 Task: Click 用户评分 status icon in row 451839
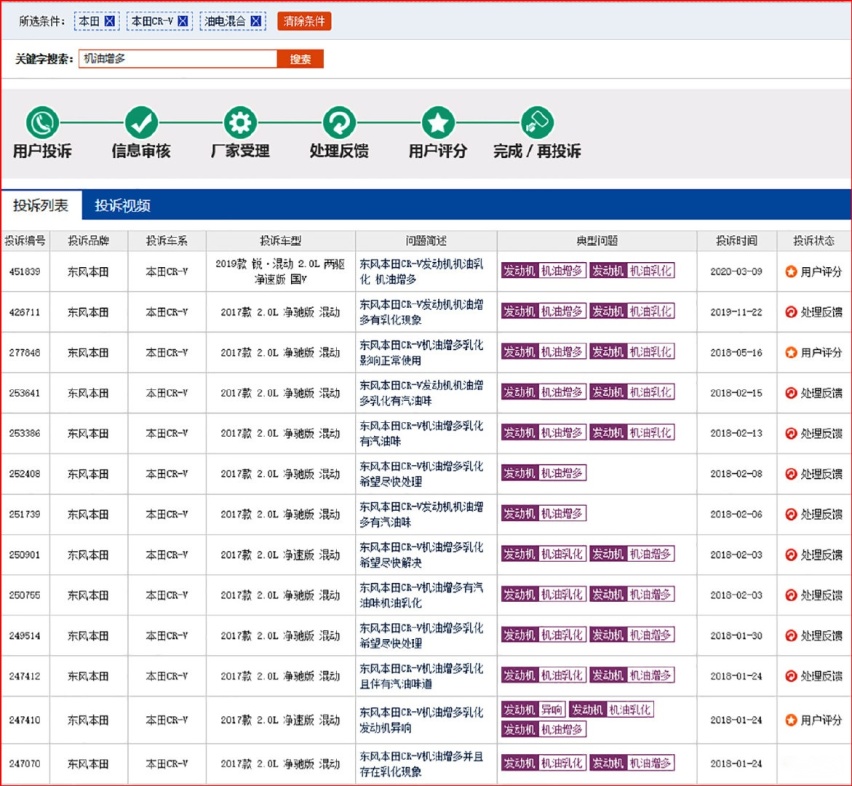(791, 272)
